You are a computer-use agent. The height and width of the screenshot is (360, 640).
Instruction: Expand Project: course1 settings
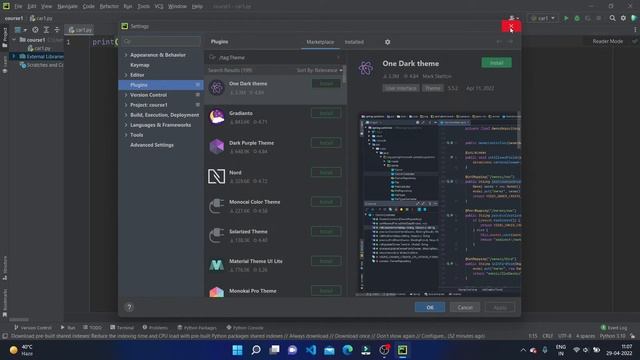126,105
